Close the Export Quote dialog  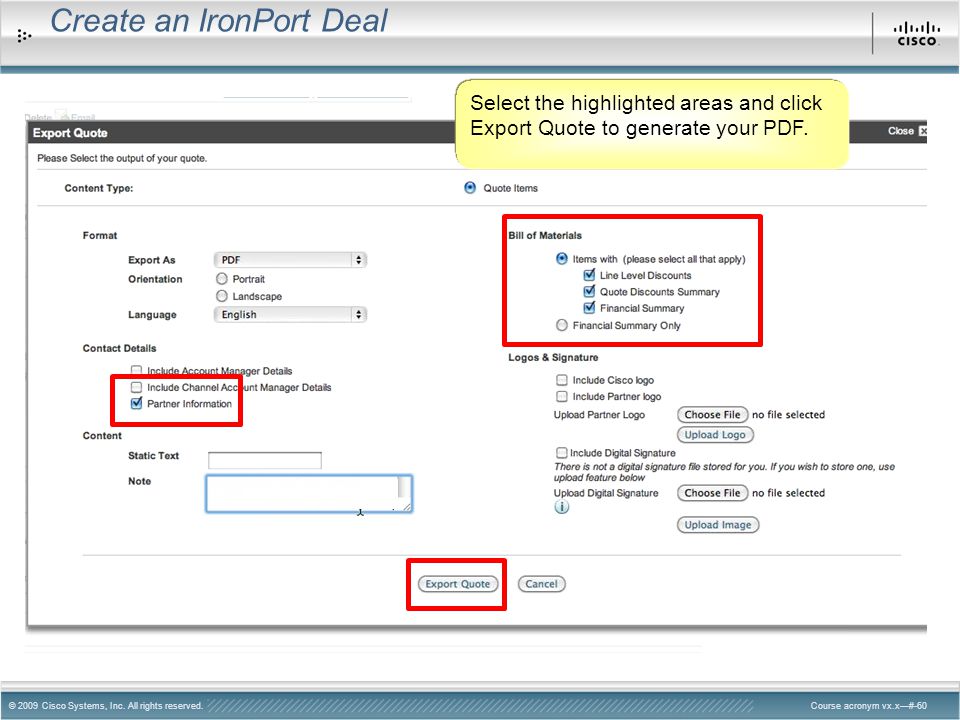pyautogui.click(x=907, y=131)
